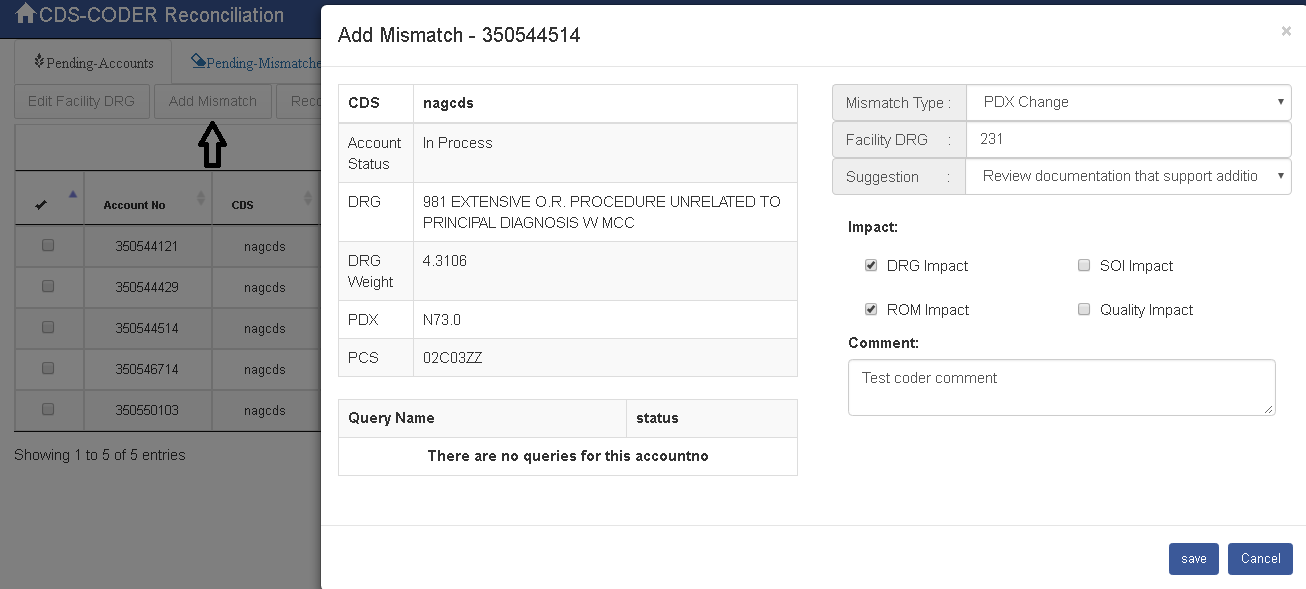The height and width of the screenshot is (589, 1306).
Task: Click the save button
Action: click(x=1193, y=559)
